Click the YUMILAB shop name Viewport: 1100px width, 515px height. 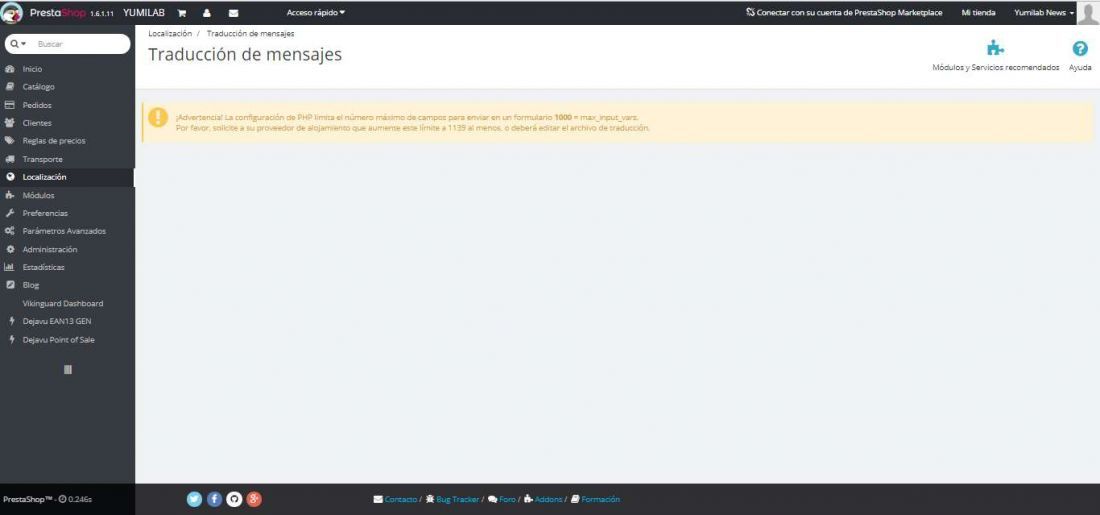tap(144, 13)
